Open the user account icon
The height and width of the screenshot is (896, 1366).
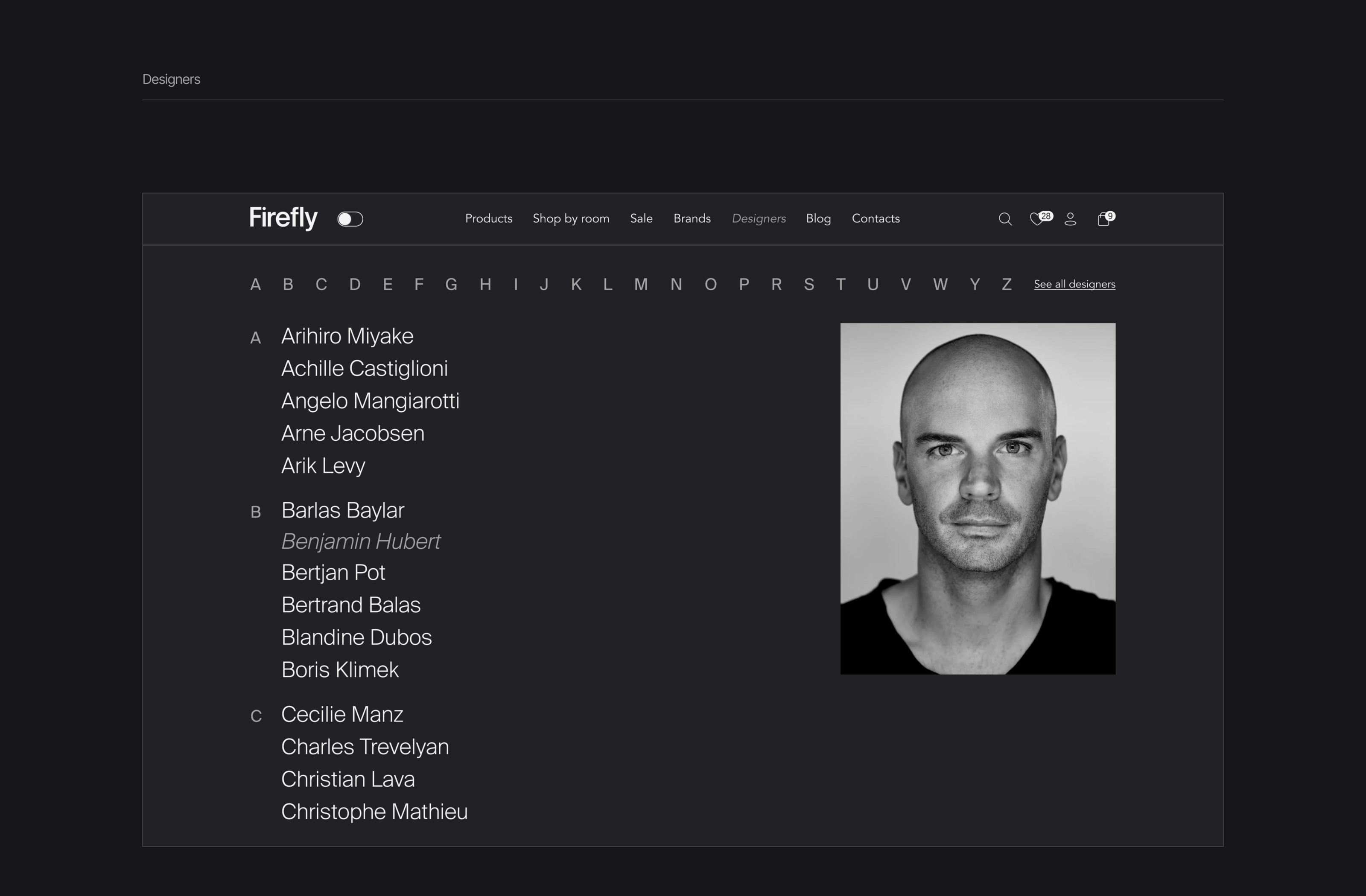[1071, 219]
